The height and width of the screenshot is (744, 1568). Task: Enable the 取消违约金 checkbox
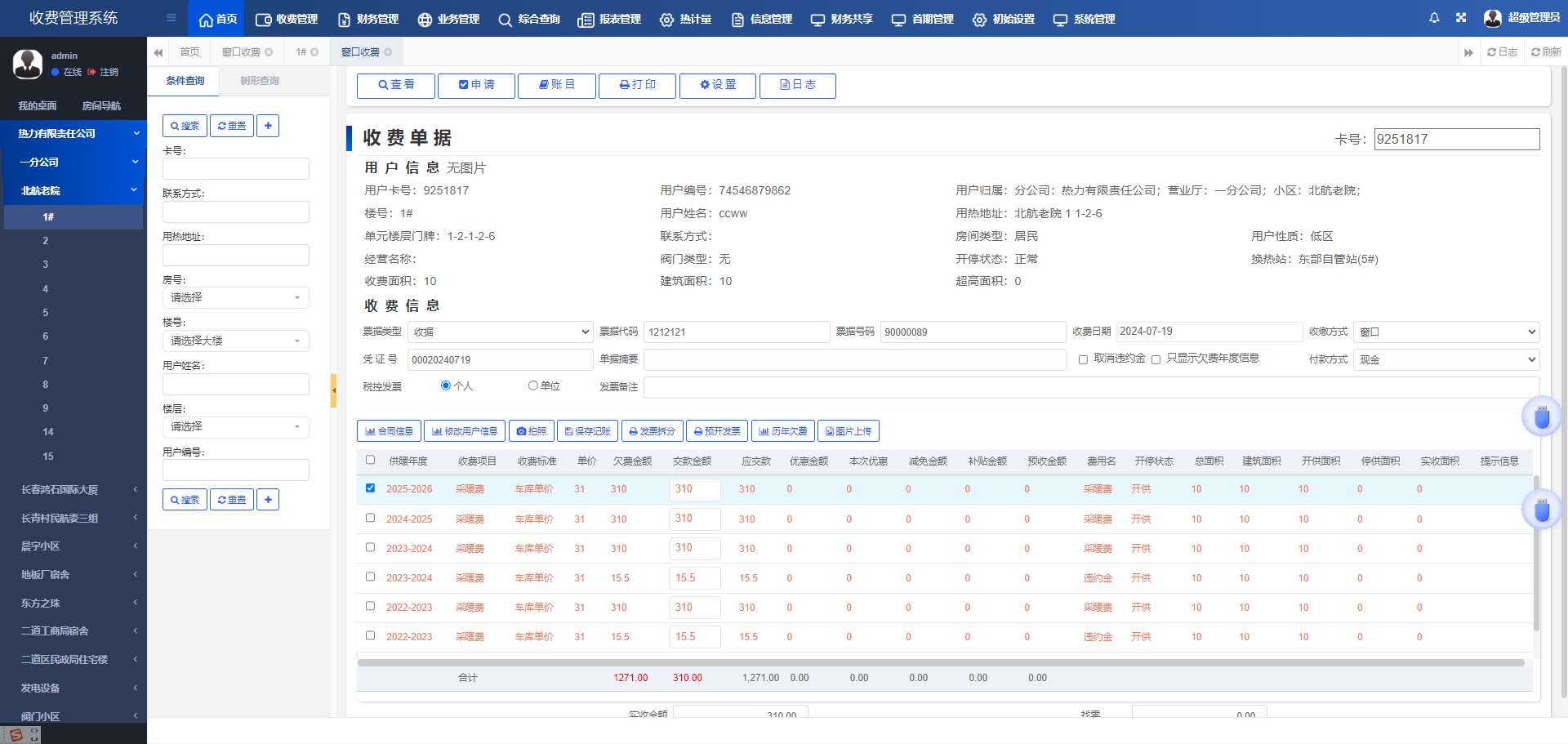click(1083, 359)
